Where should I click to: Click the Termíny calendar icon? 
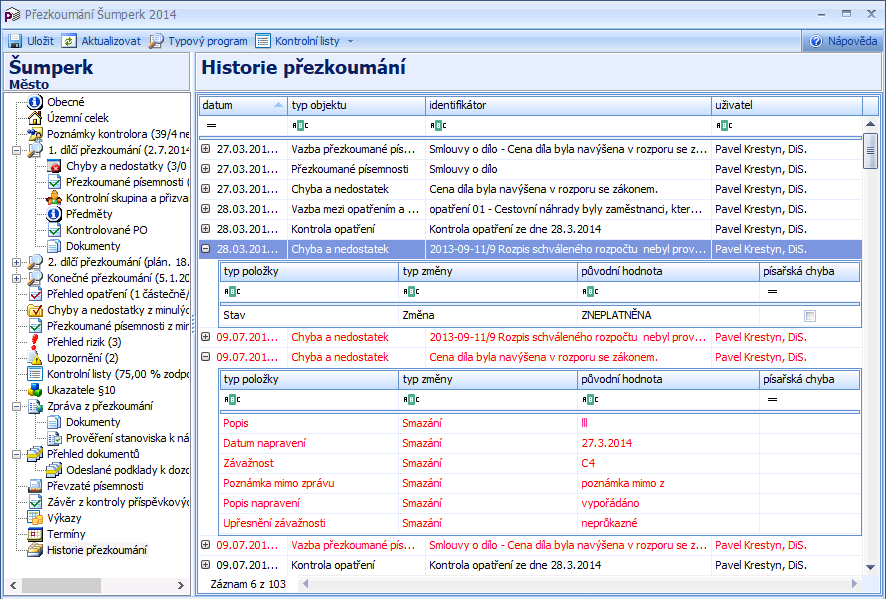pos(35,534)
